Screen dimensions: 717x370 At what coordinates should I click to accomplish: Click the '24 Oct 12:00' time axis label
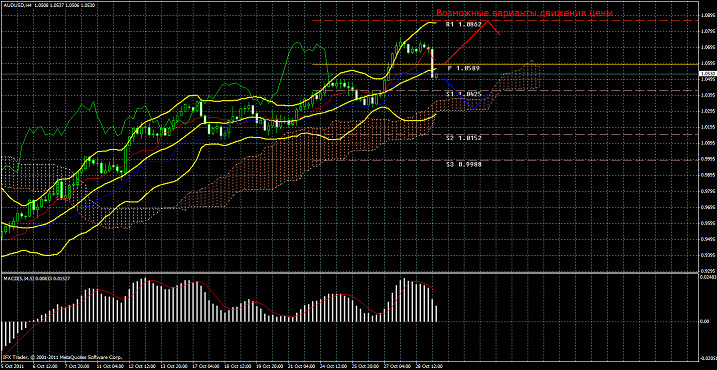334,366
